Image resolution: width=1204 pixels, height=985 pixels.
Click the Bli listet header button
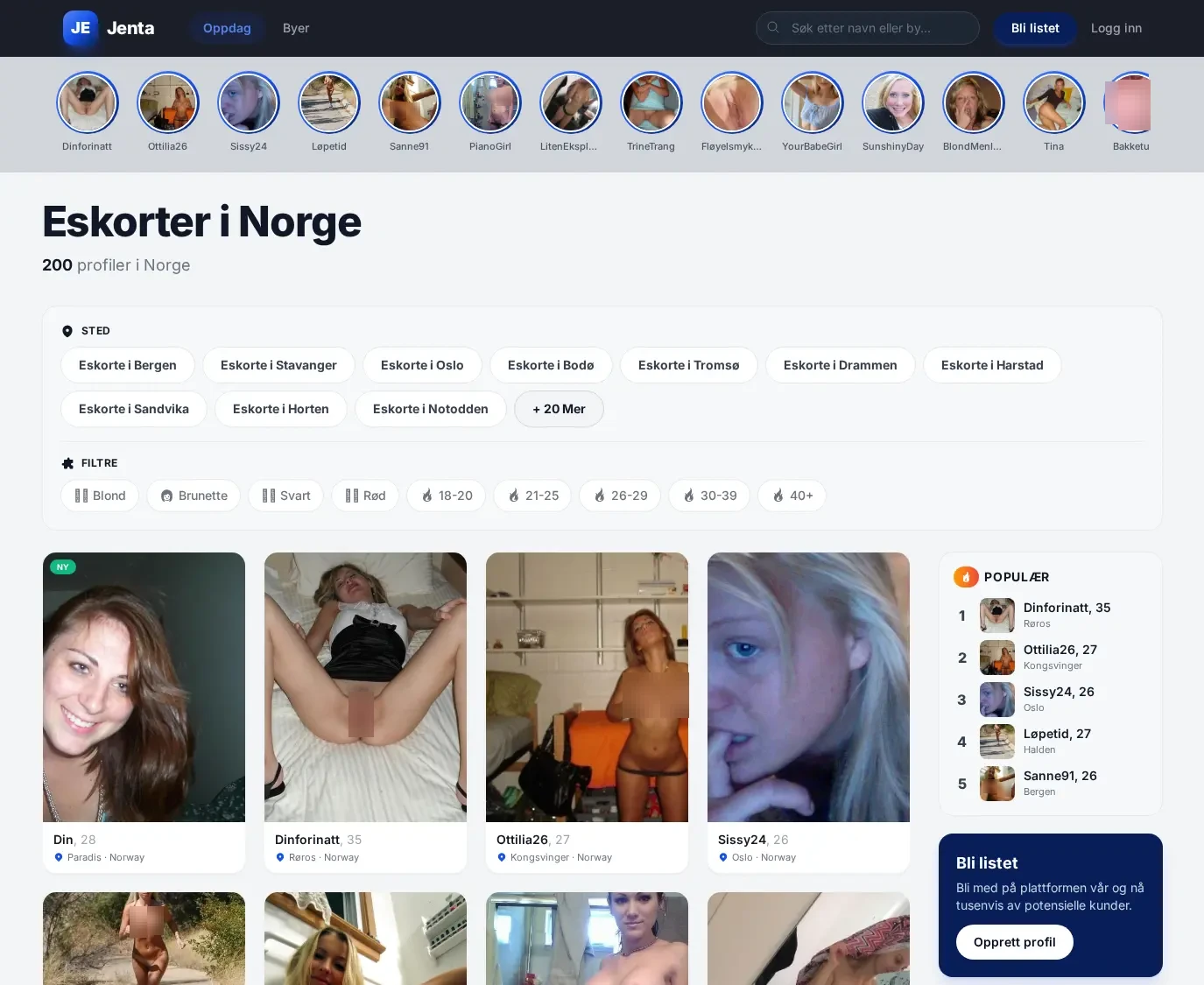coord(1035,28)
